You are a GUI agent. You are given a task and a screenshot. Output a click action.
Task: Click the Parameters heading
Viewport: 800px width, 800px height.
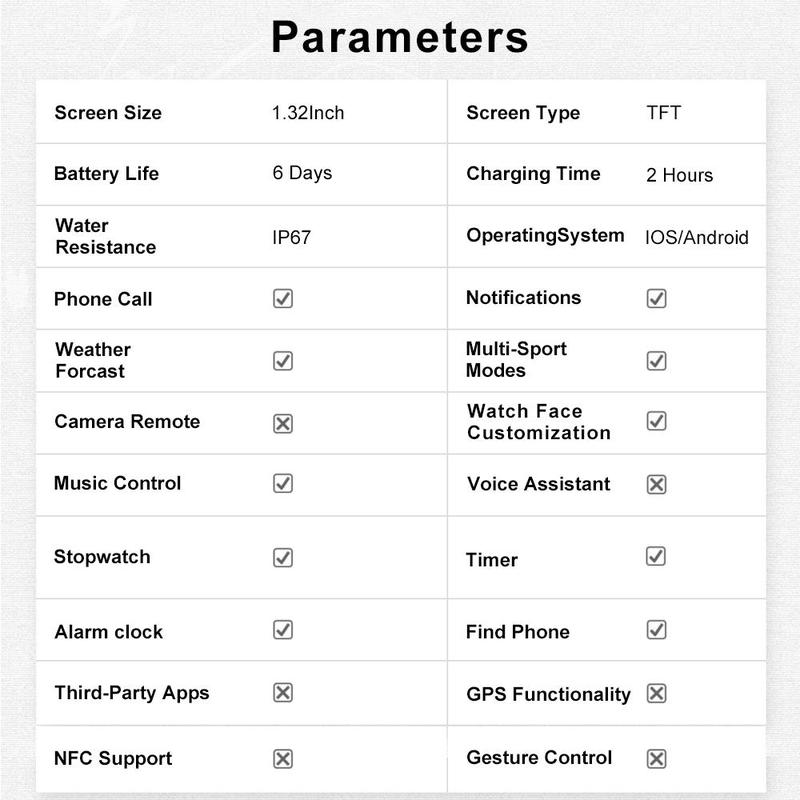[x=400, y=37]
